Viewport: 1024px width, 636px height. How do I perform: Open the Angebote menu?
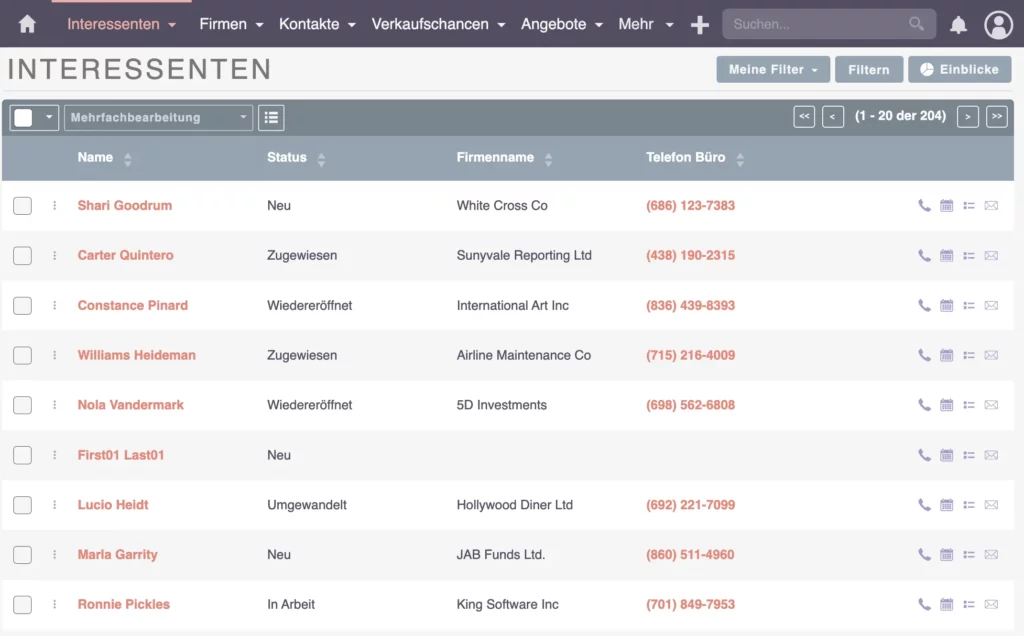coord(561,24)
